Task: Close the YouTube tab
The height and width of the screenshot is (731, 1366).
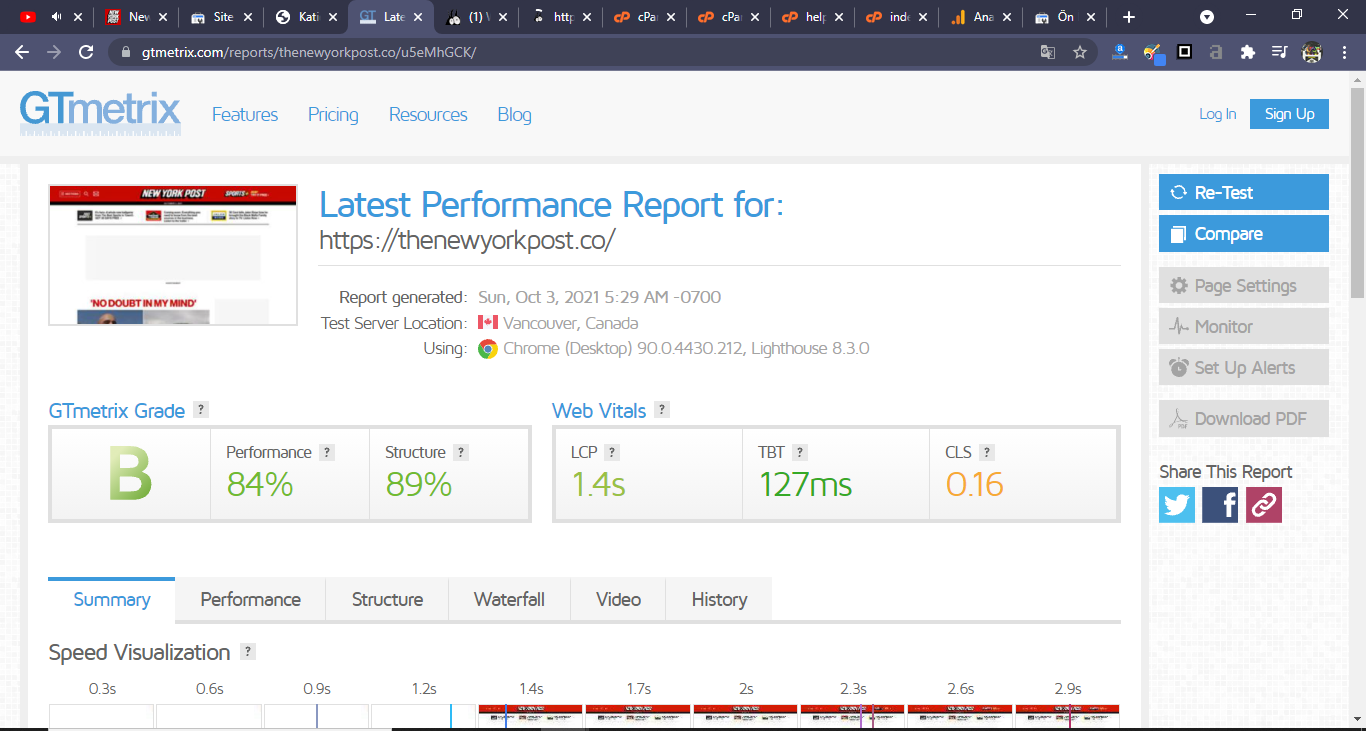Action: pyautogui.click(x=79, y=17)
